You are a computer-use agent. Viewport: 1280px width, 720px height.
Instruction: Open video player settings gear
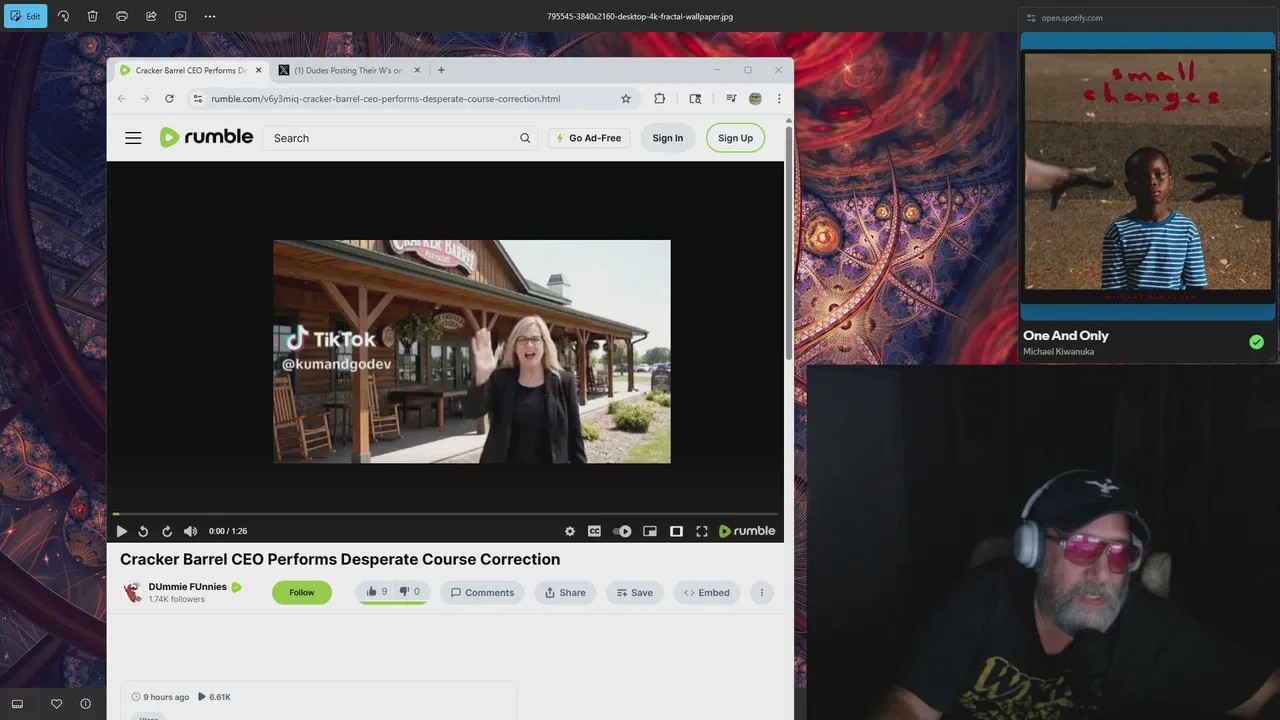tap(570, 531)
